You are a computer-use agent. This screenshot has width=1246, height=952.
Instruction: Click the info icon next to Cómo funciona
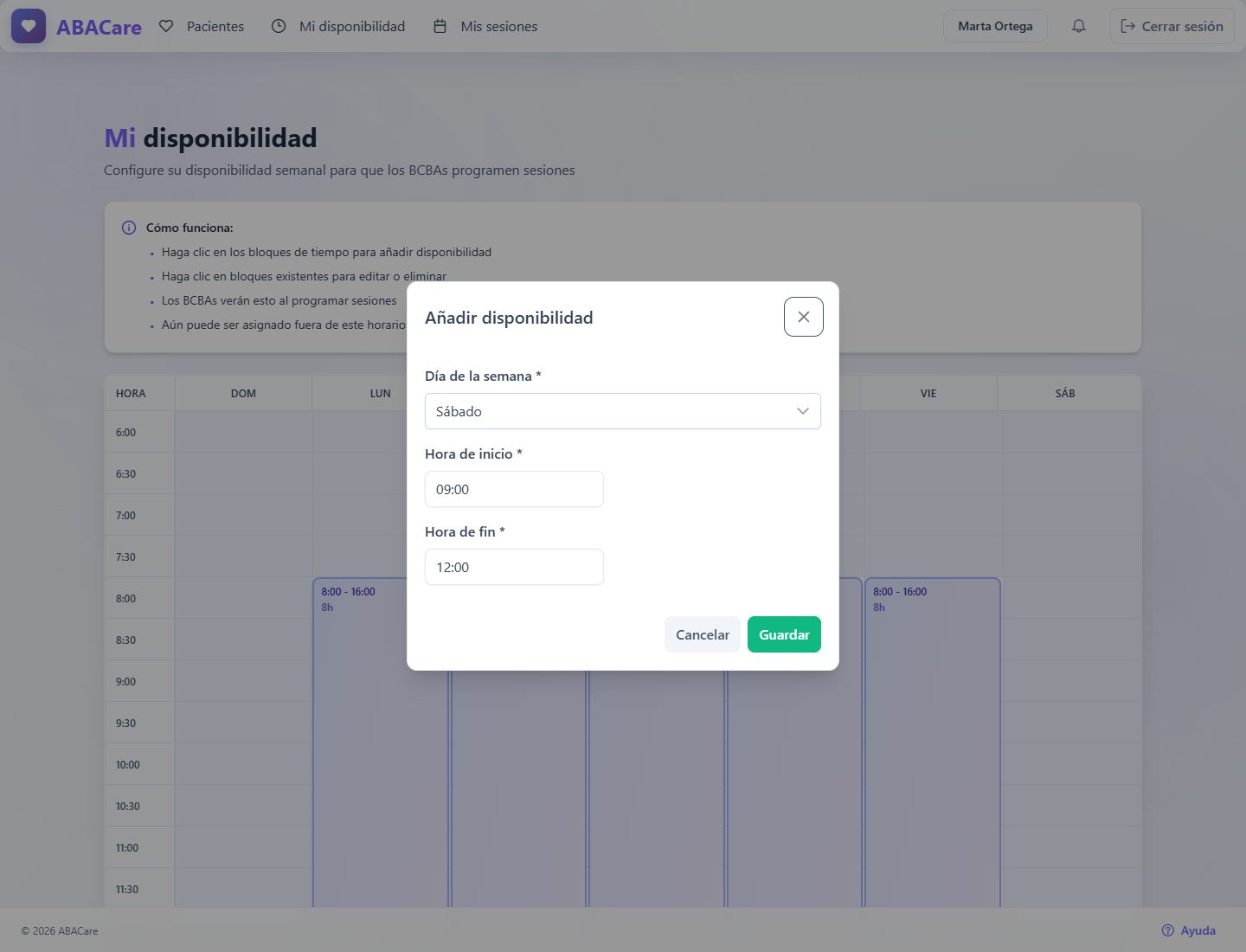pyautogui.click(x=129, y=228)
